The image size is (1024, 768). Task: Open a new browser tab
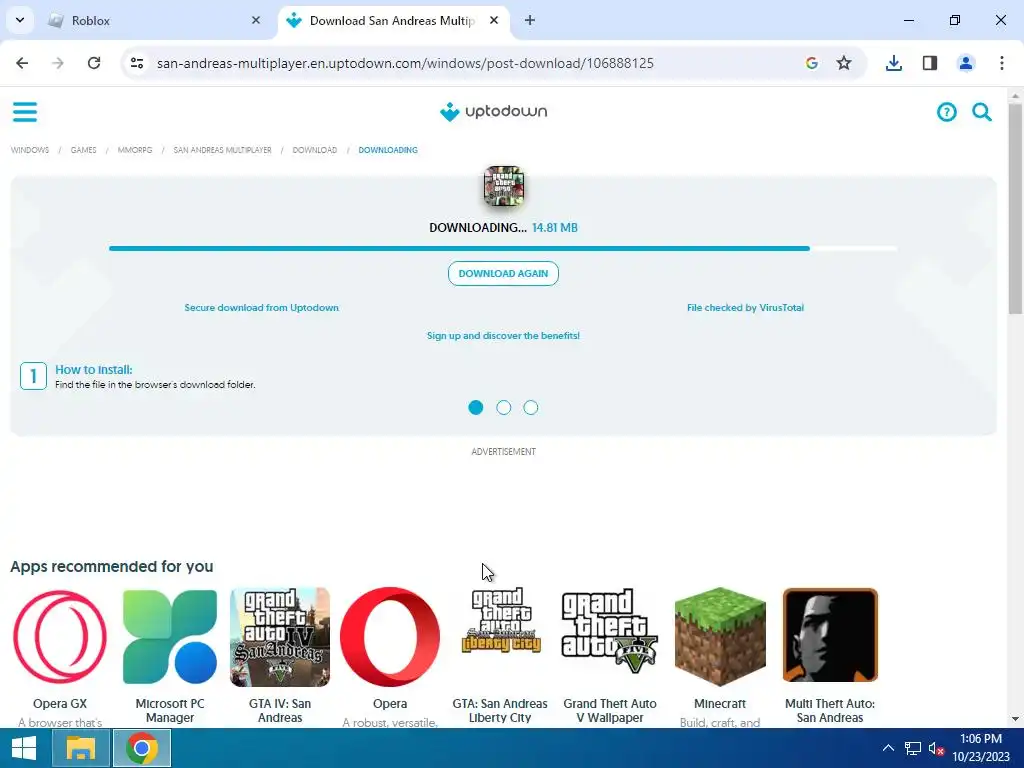pos(530,20)
